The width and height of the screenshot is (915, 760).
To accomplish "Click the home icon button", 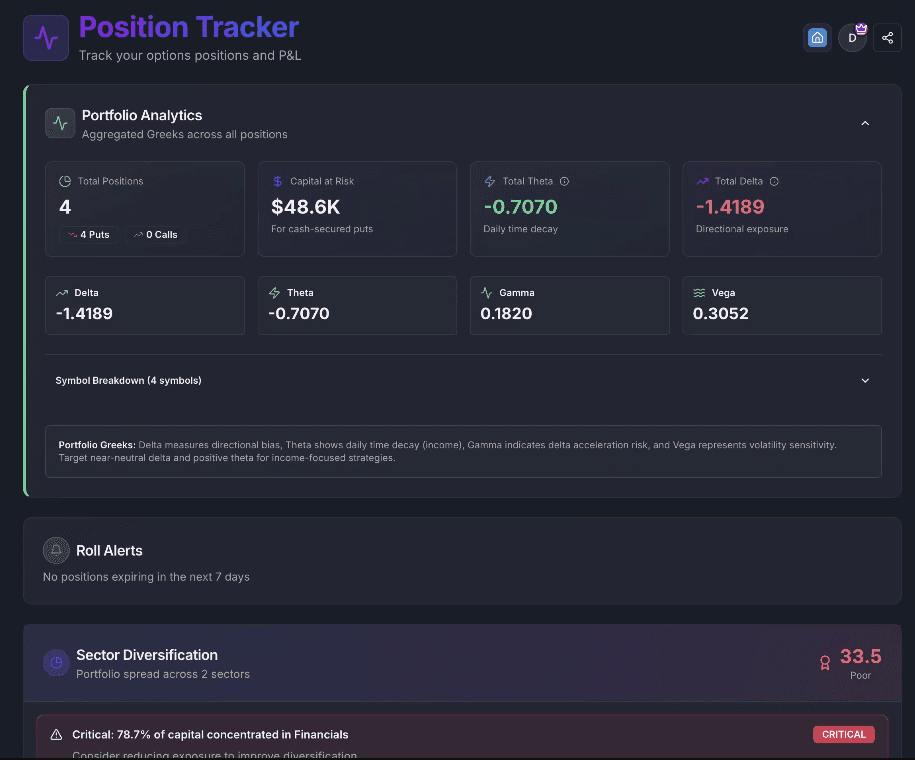I will (817, 38).
